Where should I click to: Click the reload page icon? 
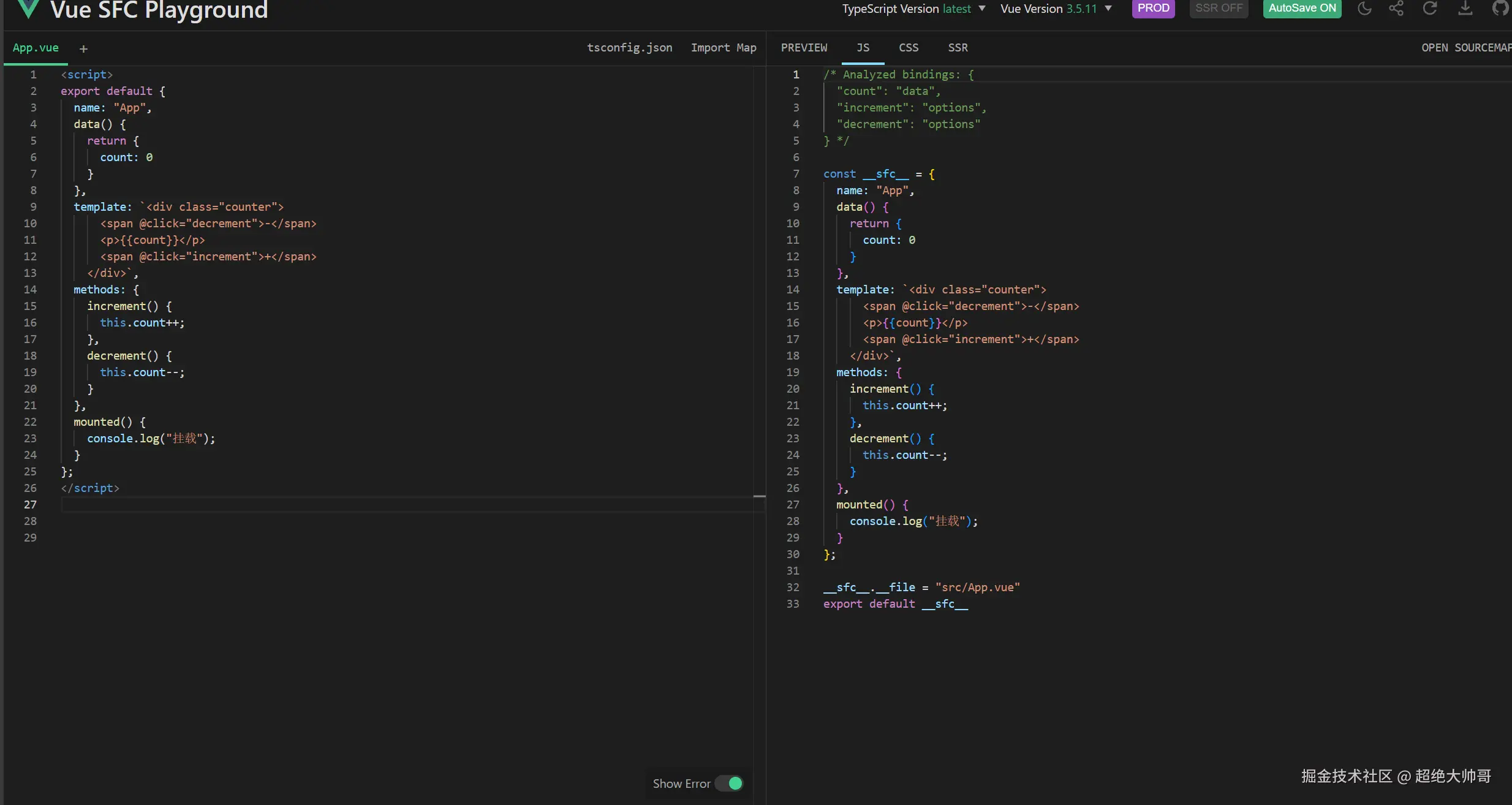click(x=1430, y=9)
